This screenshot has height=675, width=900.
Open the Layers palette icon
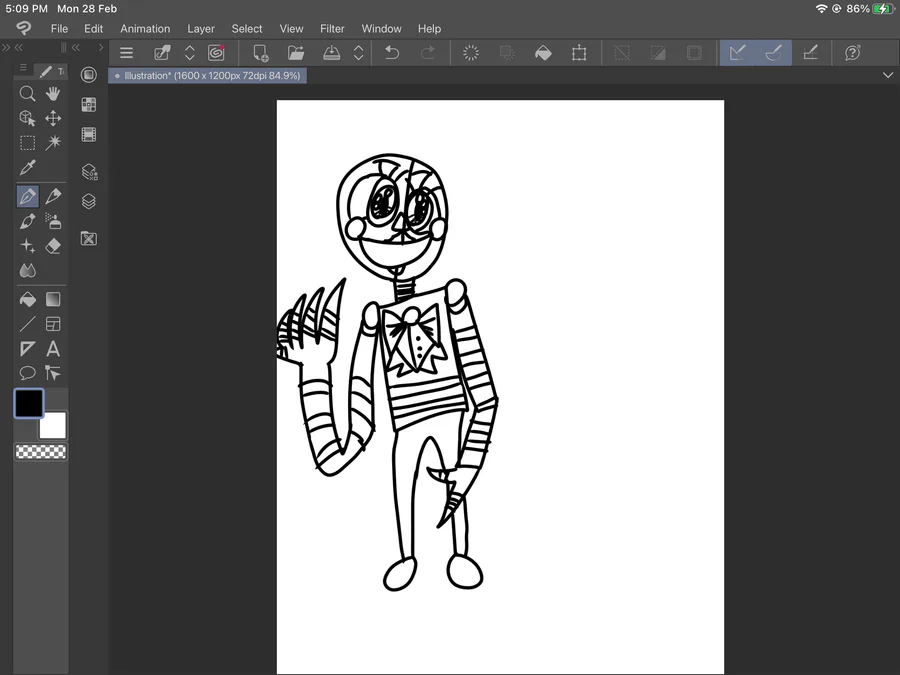[x=88, y=201]
